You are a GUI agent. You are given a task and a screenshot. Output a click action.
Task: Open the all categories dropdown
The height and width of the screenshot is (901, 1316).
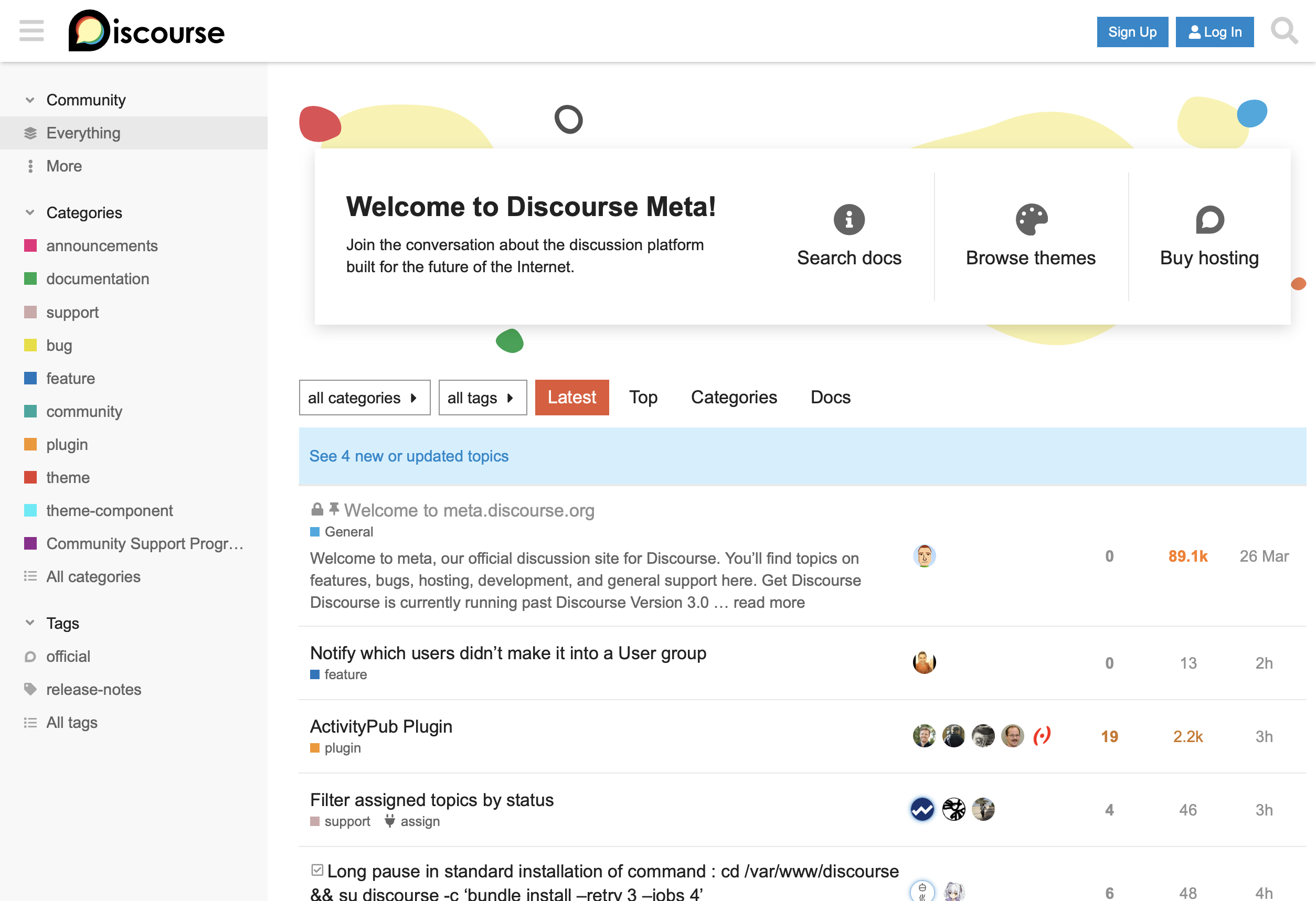click(x=364, y=398)
